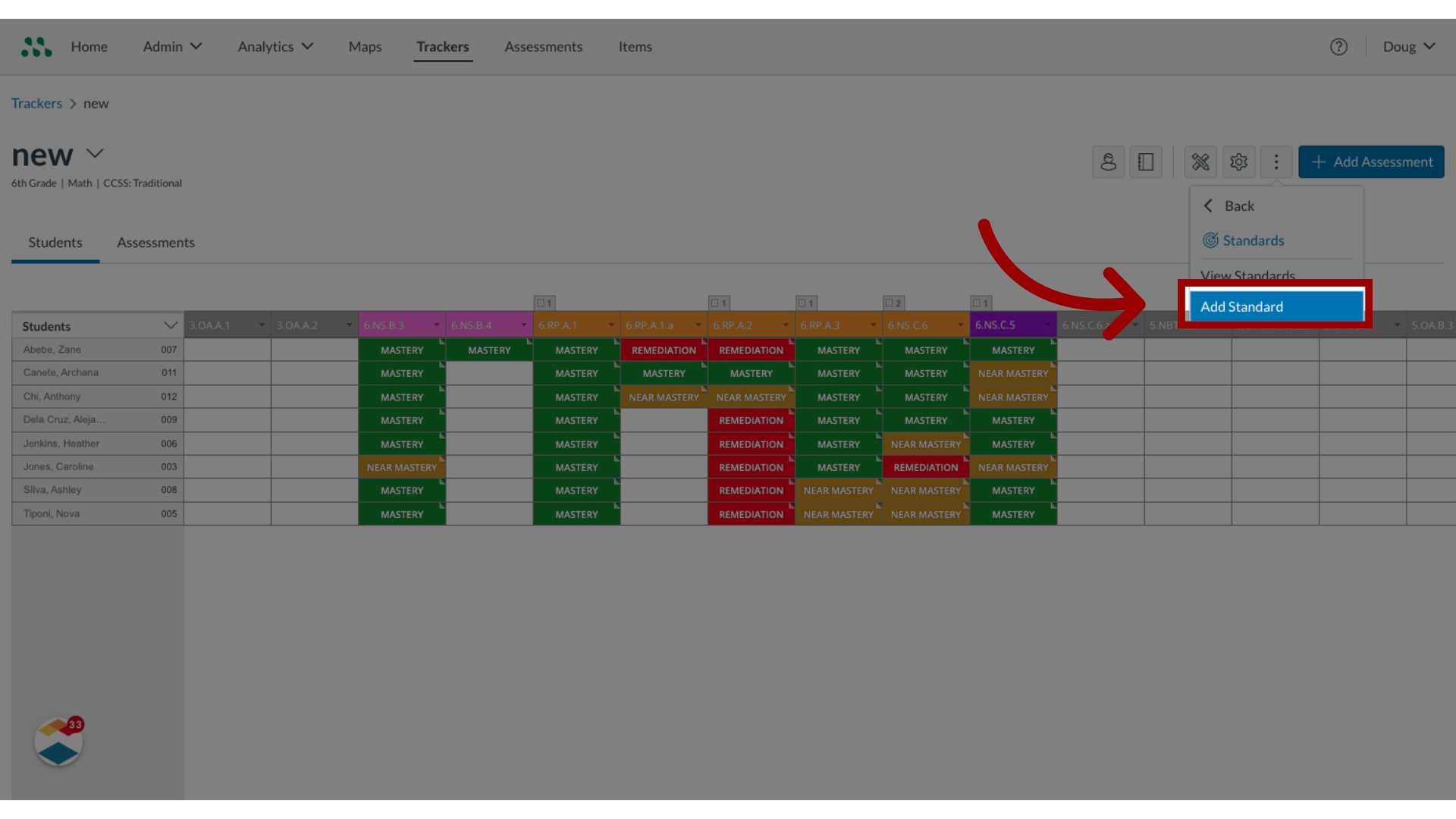Open the 3.OA.A.1 column dropdown arrow

pyautogui.click(x=262, y=325)
